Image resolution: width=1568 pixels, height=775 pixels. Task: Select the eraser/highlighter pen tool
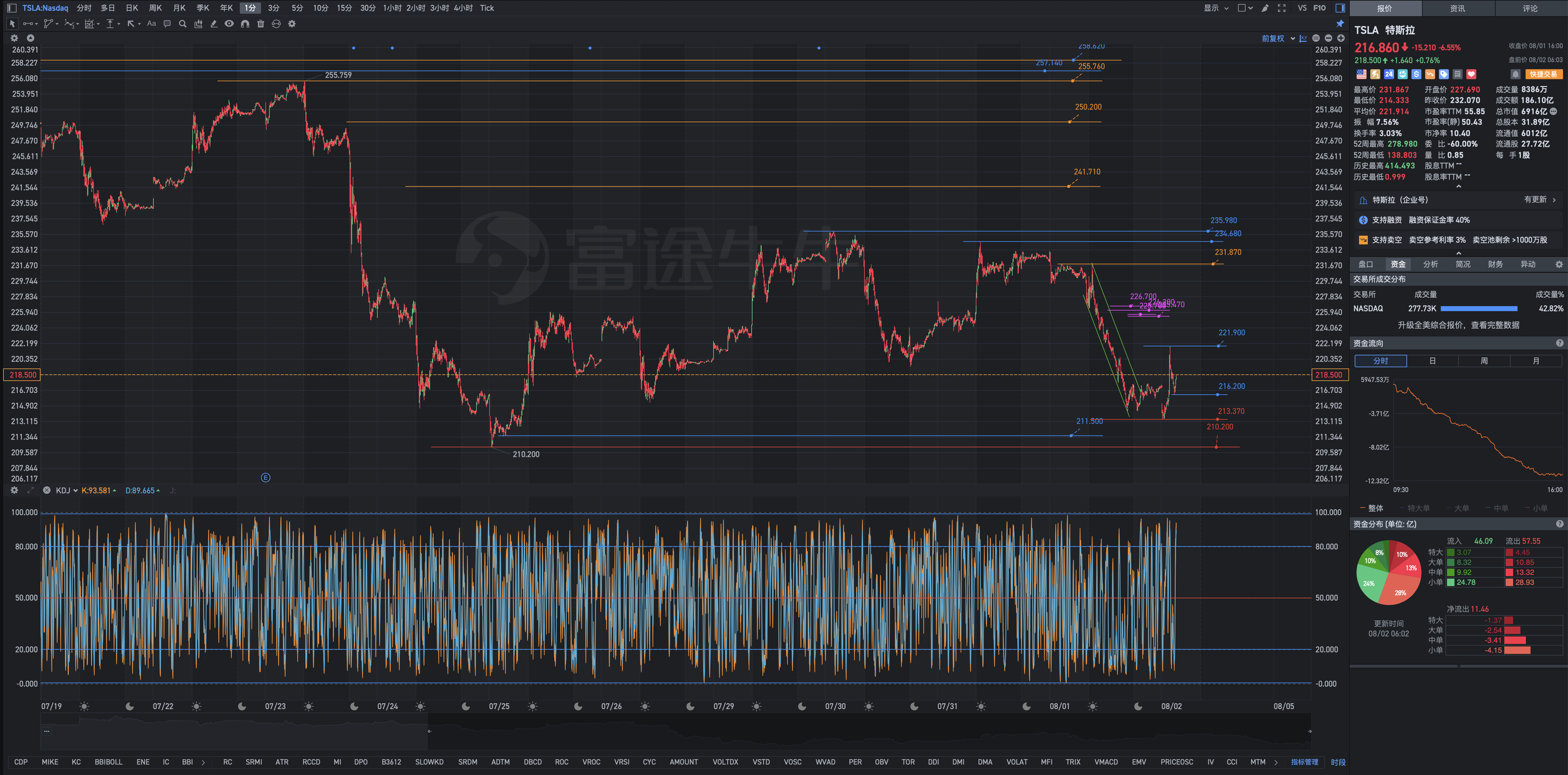coord(214,24)
